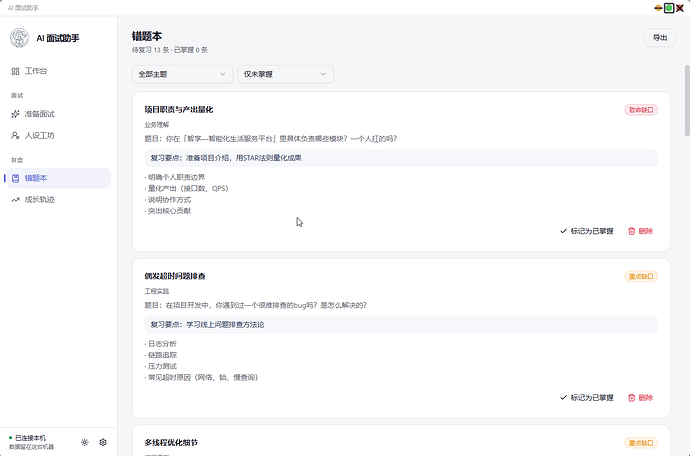Click the 工程实践 category label
Viewport: 690px width, 456px height.
coord(157,291)
